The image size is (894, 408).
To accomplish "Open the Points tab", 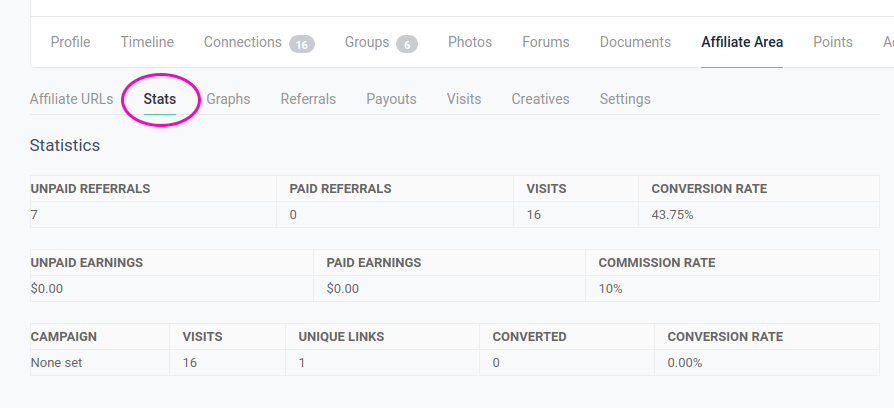I will (832, 42).
